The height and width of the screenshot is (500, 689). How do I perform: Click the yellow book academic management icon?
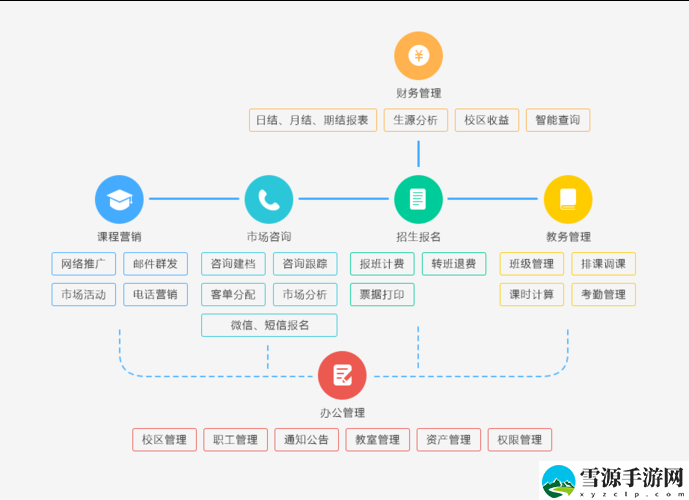click(x=568, y=199)
